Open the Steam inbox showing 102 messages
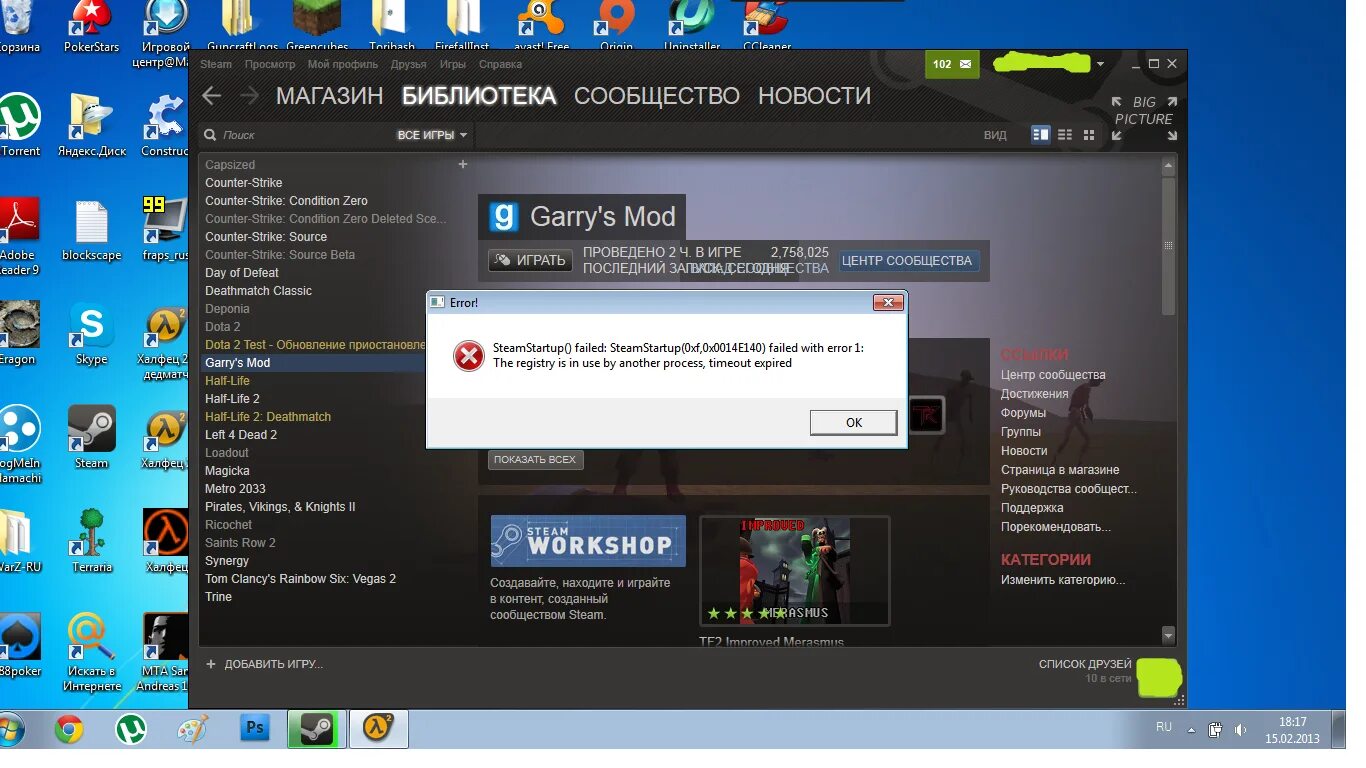This screenshot has width=1366, height=768. point(952,64)
